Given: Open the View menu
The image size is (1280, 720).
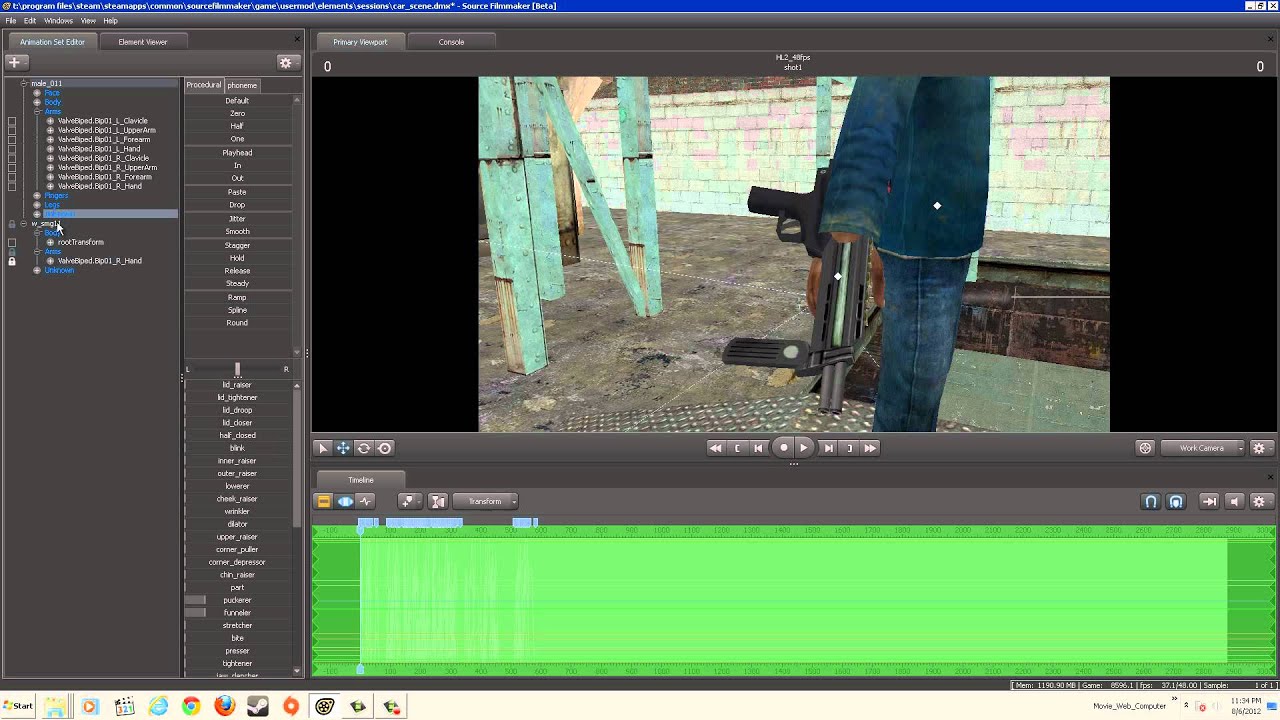Looking at the screenshot, I should (88, 20).
